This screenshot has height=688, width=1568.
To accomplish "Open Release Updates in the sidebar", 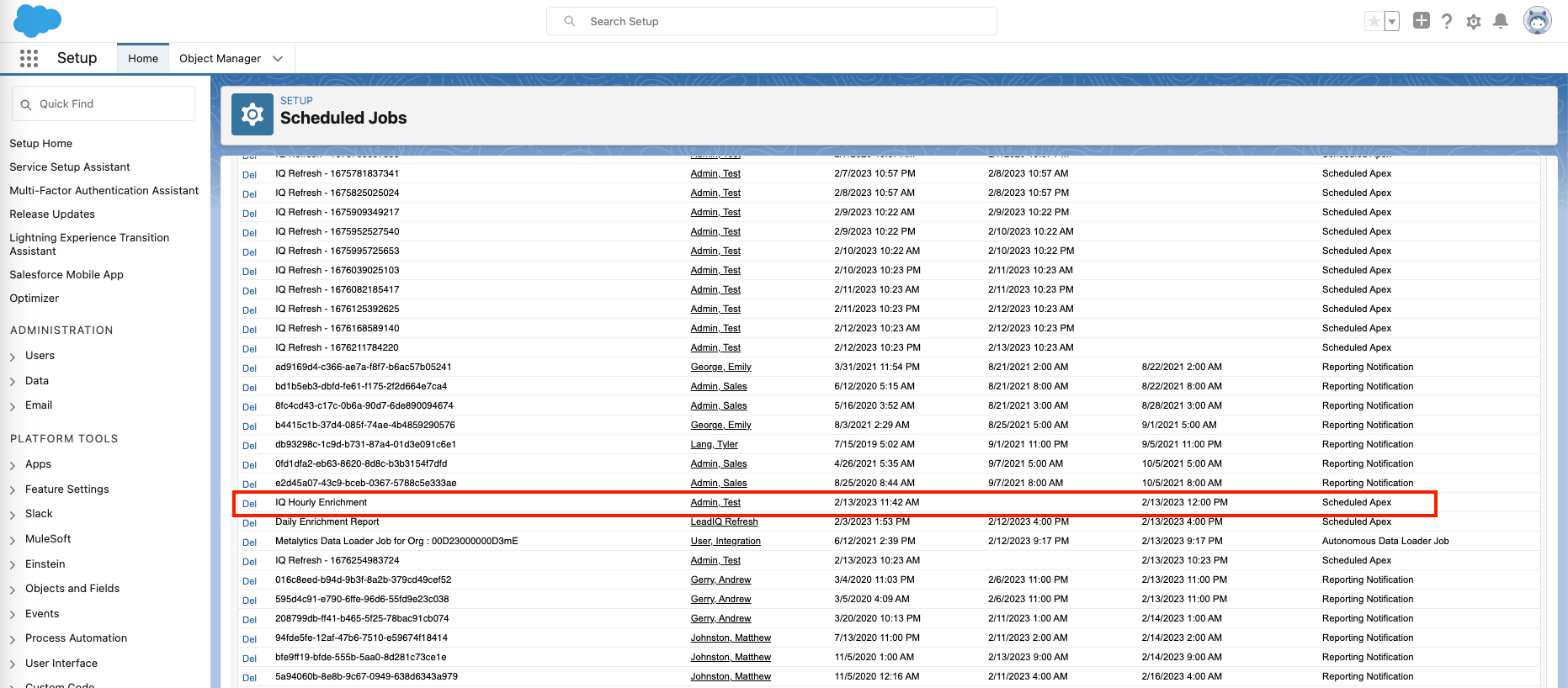I will [x=52, y=214].
